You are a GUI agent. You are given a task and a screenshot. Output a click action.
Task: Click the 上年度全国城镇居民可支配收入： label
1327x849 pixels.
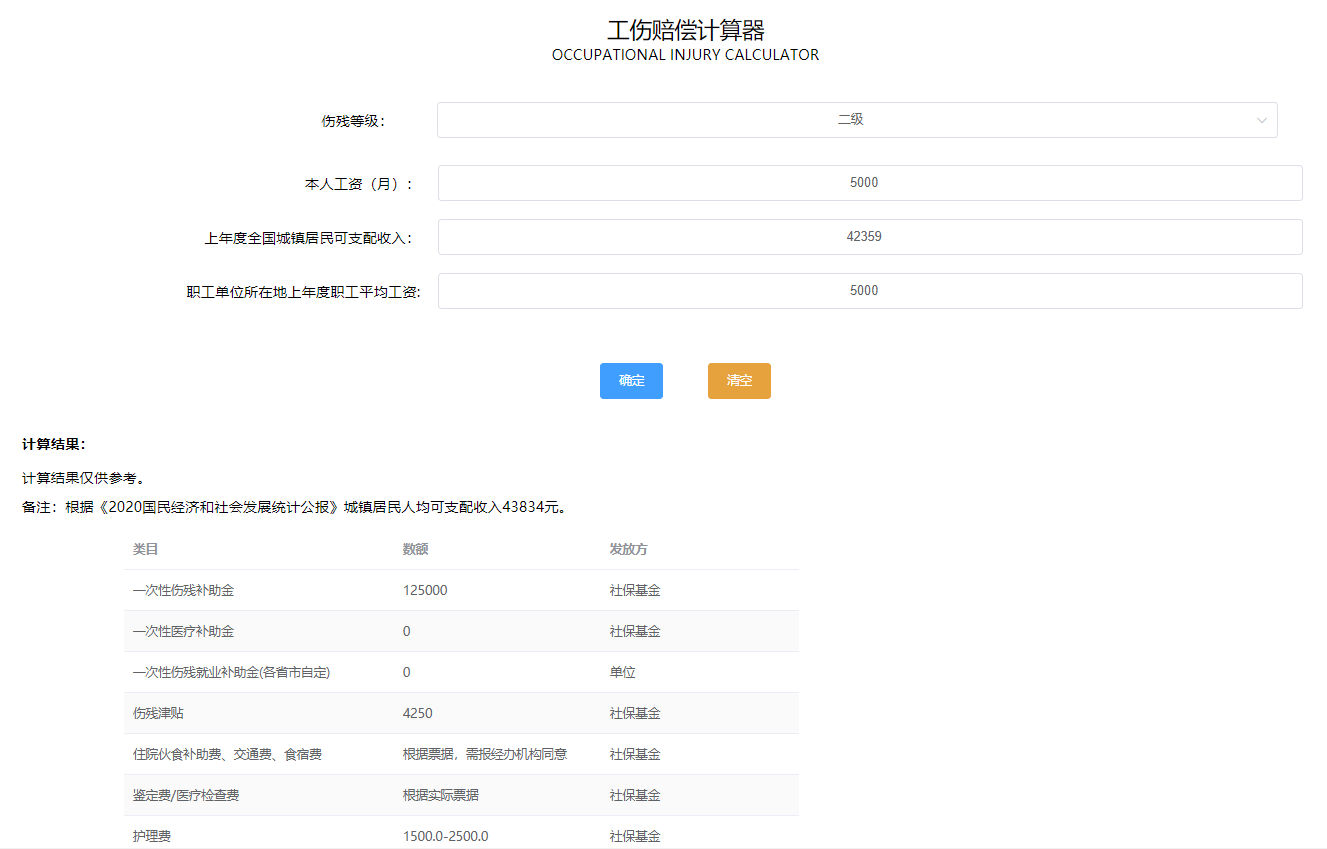click(309, 238)
